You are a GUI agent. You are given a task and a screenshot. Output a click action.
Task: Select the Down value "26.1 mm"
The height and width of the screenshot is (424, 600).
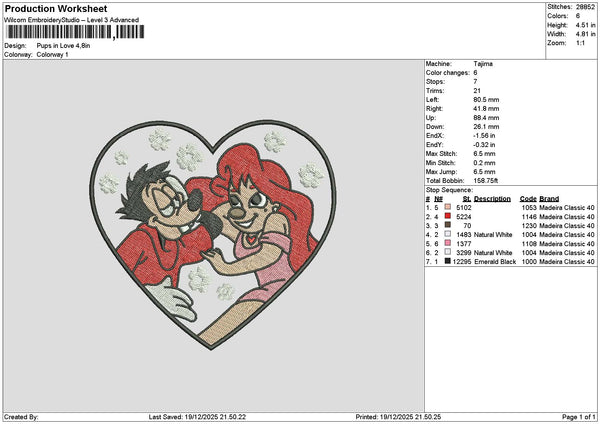click(x=486, y=127)
